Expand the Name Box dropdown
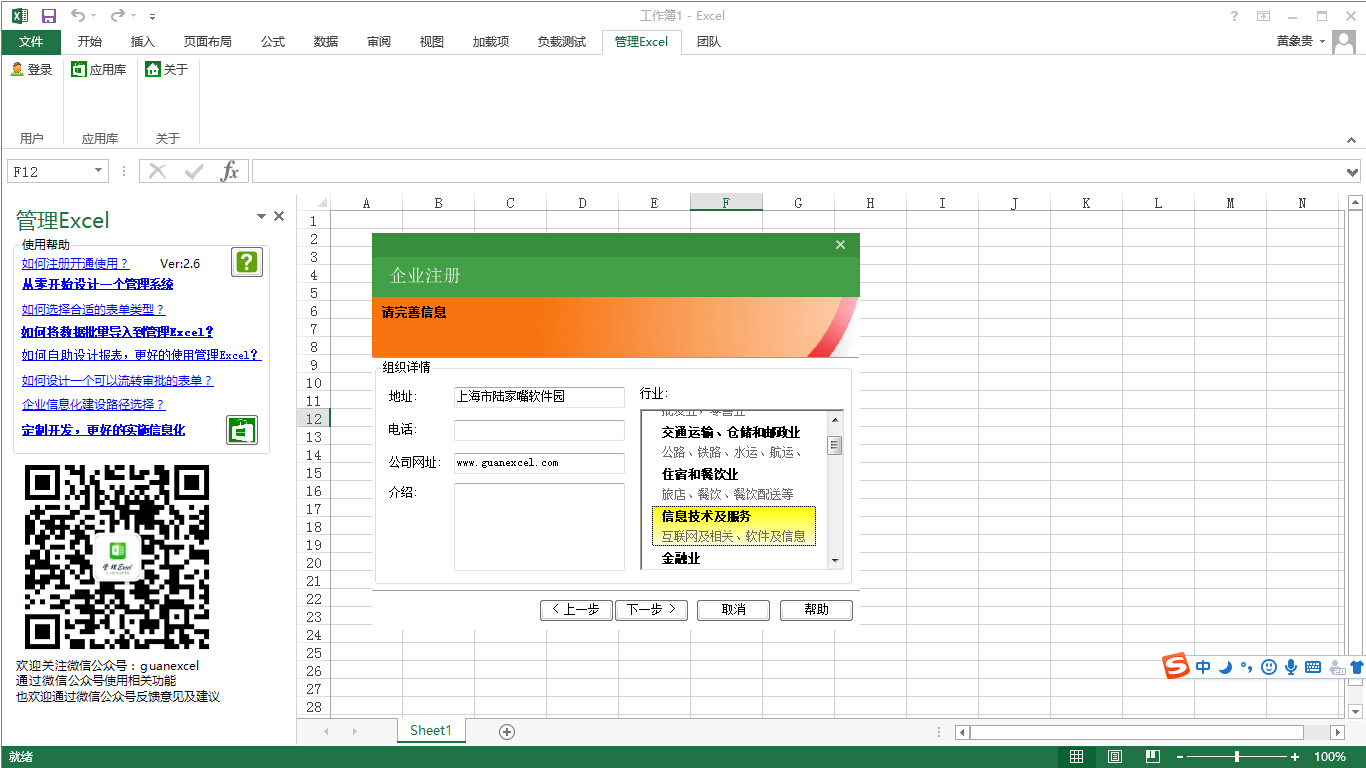This screenshot has width=1366, height=768. coord(98,171)
